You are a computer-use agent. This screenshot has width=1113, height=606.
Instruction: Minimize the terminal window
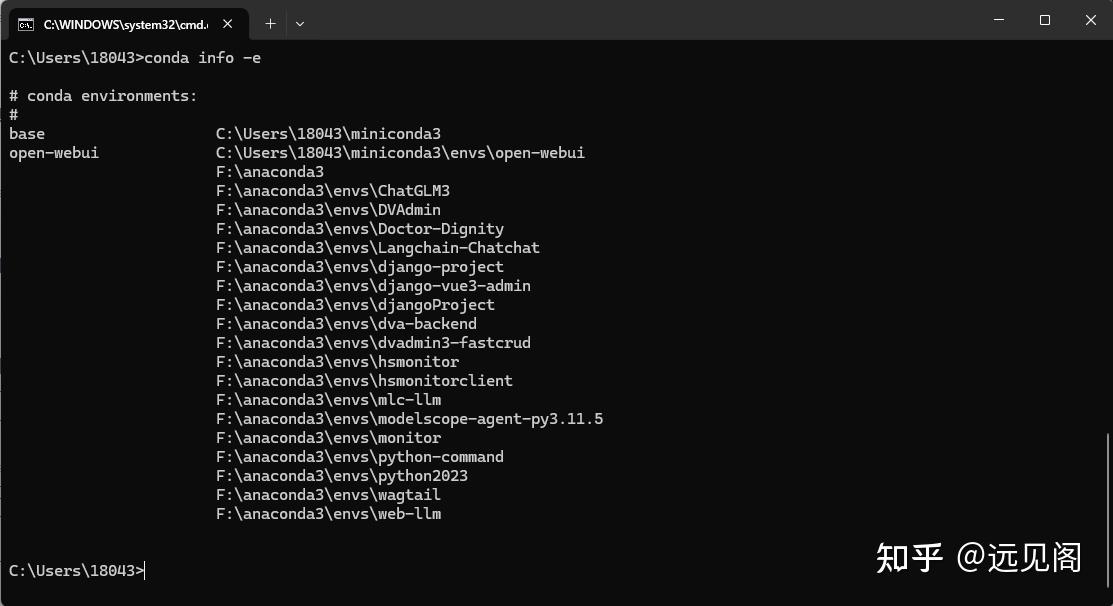[998, 20]
